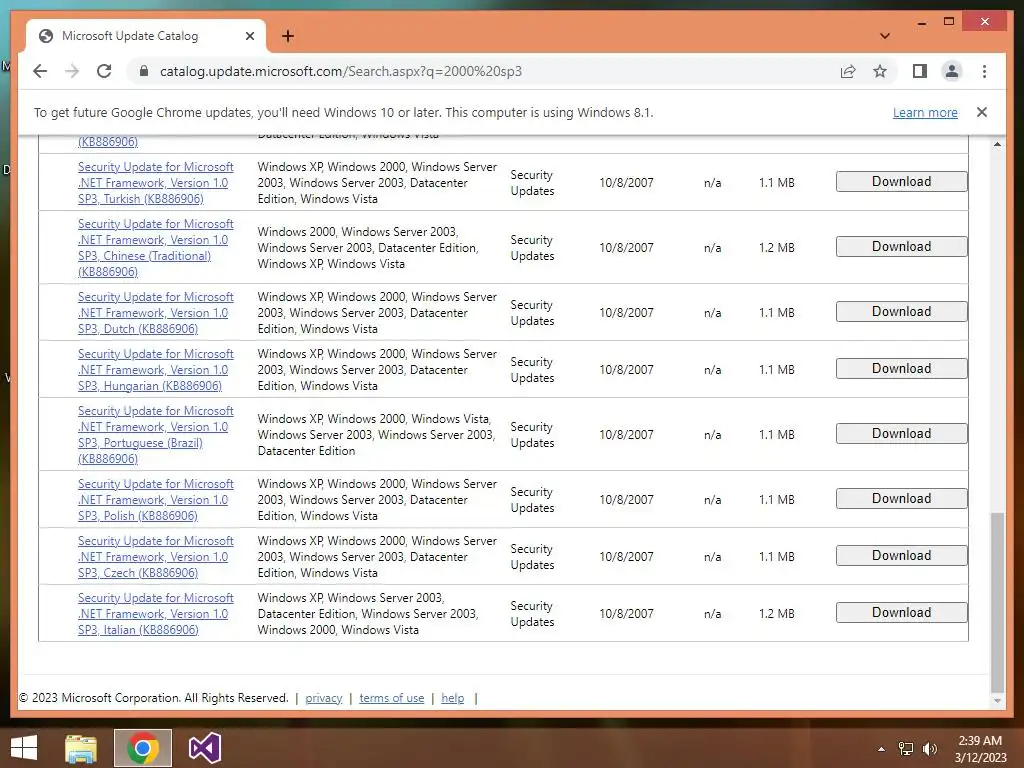This screenshot has height=768, width=1024.
Task: Open the volume tray icon
Action: pos(929,749)
